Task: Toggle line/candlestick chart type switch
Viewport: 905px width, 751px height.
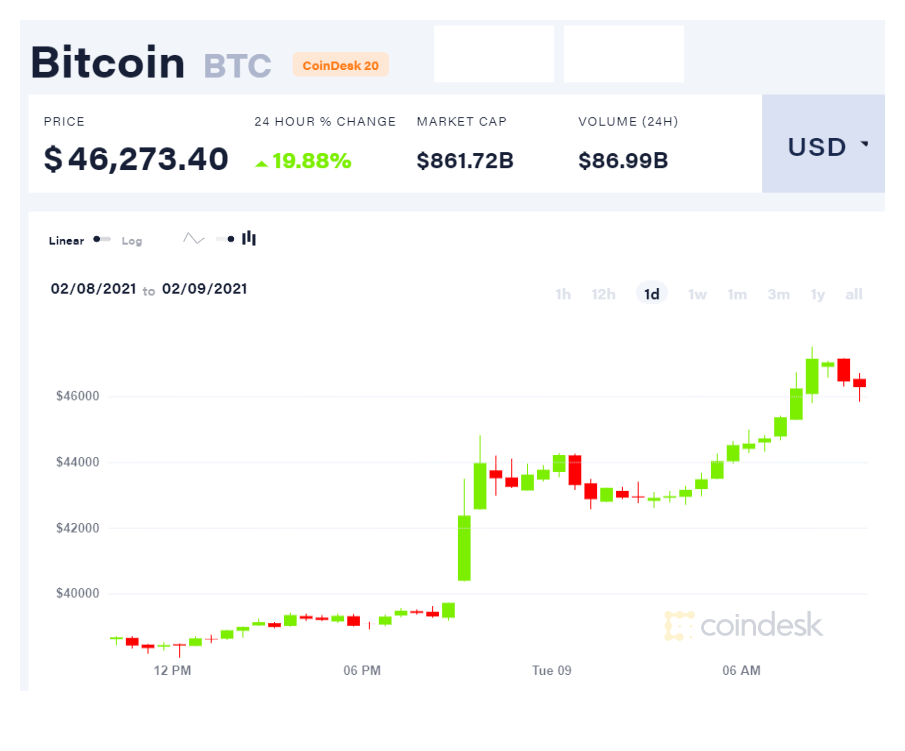Action: (x=225, y=239)
